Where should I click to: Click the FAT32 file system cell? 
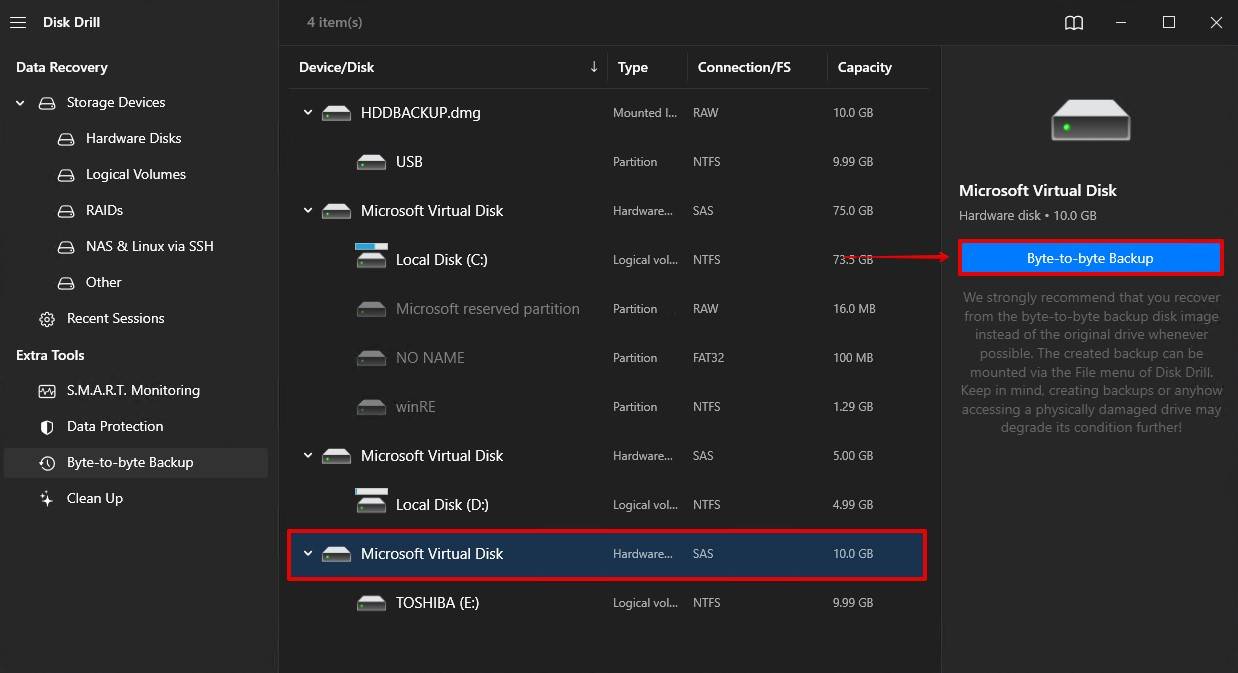point(708,358)
